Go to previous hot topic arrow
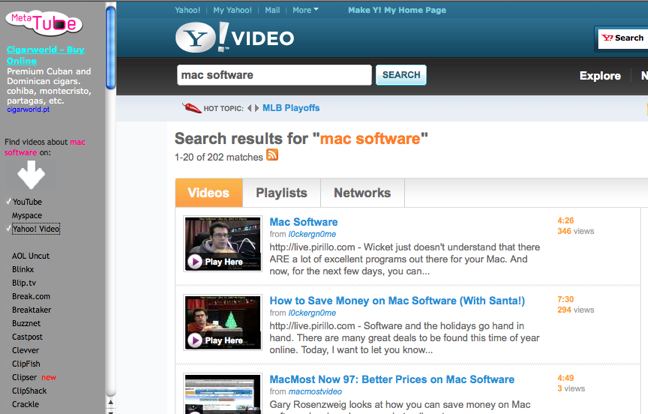The height and width of the screenshot is (414, 648). pyautogui.click(x=248, y=108)
